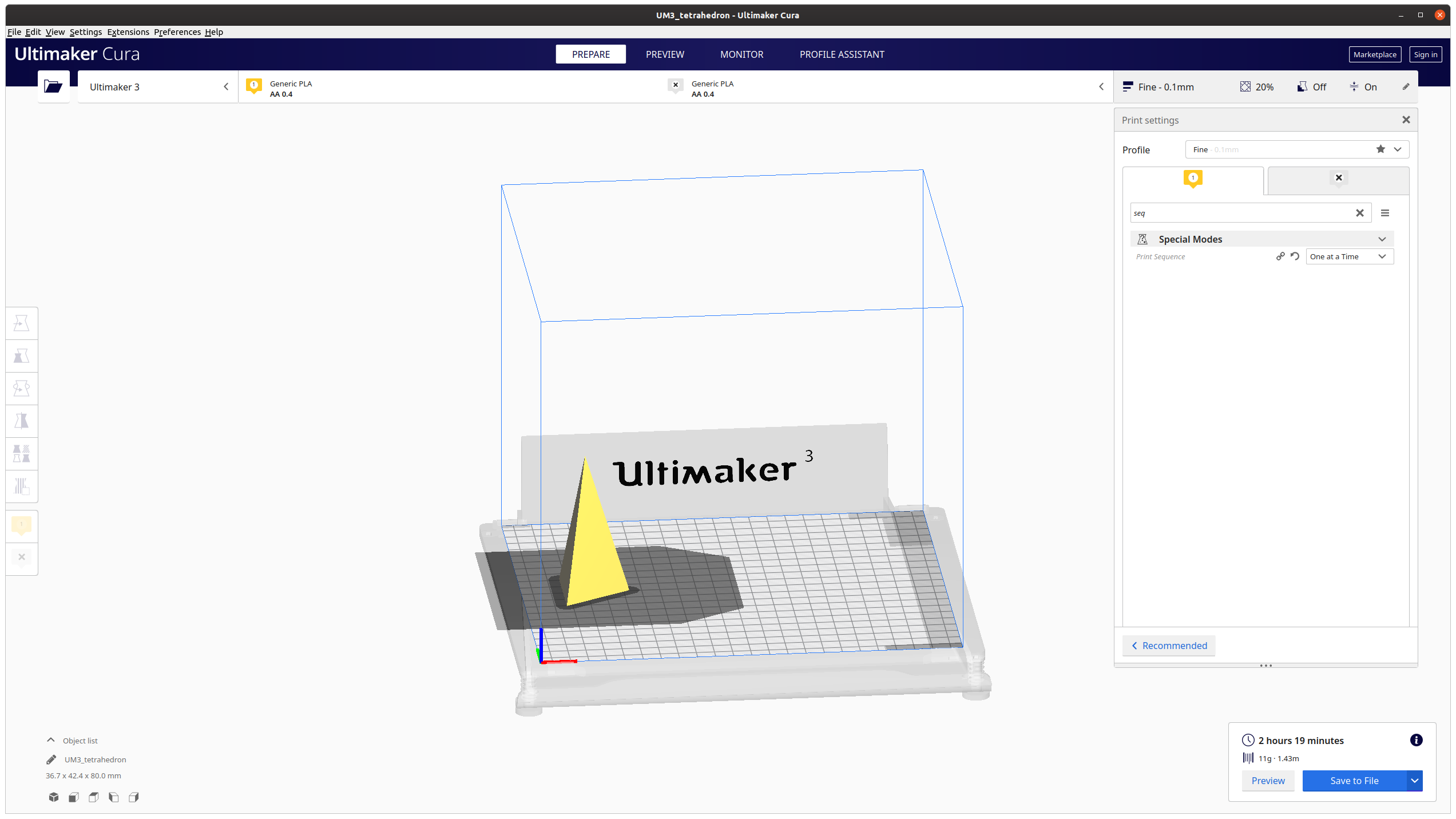Click the Sign in button
The image size is (1456, 819).
pyautogui.click(x=1425, y=54)
